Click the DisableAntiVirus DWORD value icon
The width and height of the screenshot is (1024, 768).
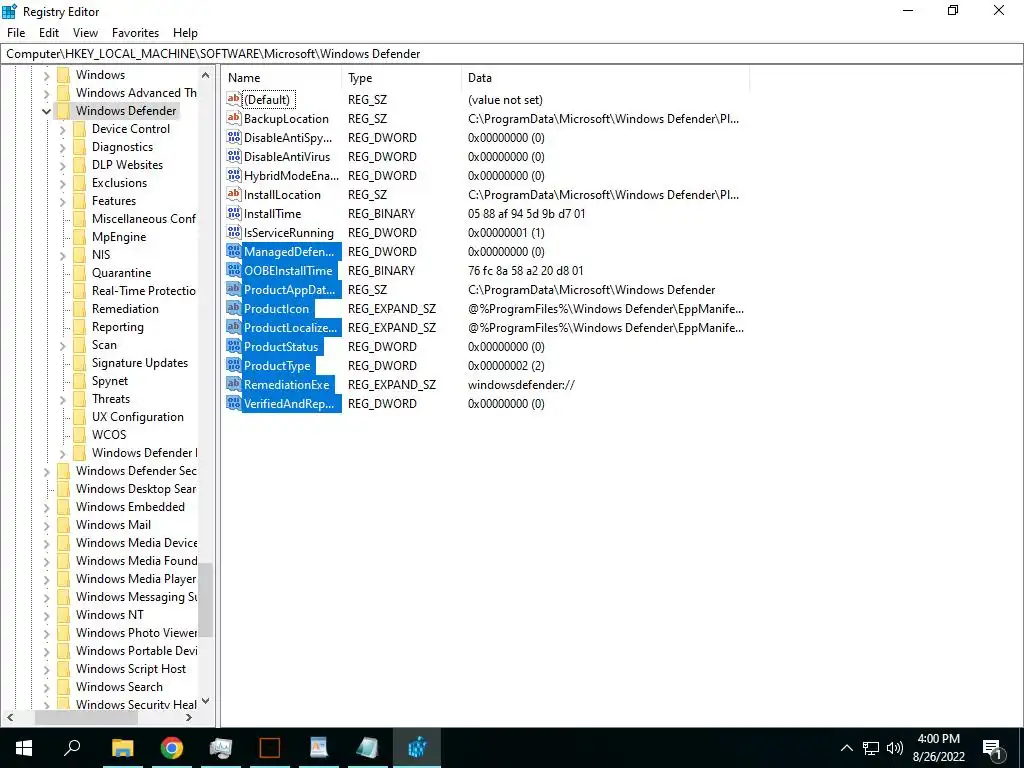point(234,156)
